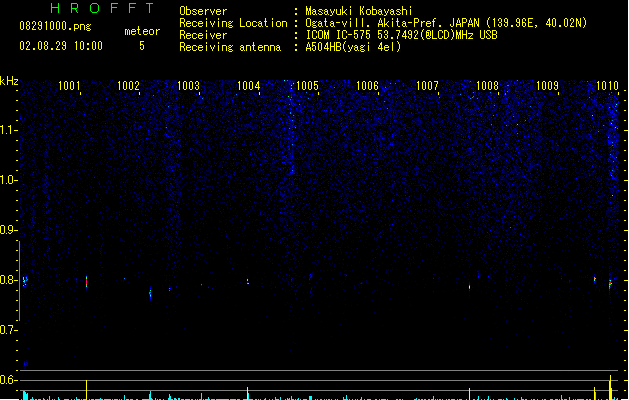This screenshot has height=400, width=629.
Task: Click the red meteor echo after 1001
Action: point(86,282)
